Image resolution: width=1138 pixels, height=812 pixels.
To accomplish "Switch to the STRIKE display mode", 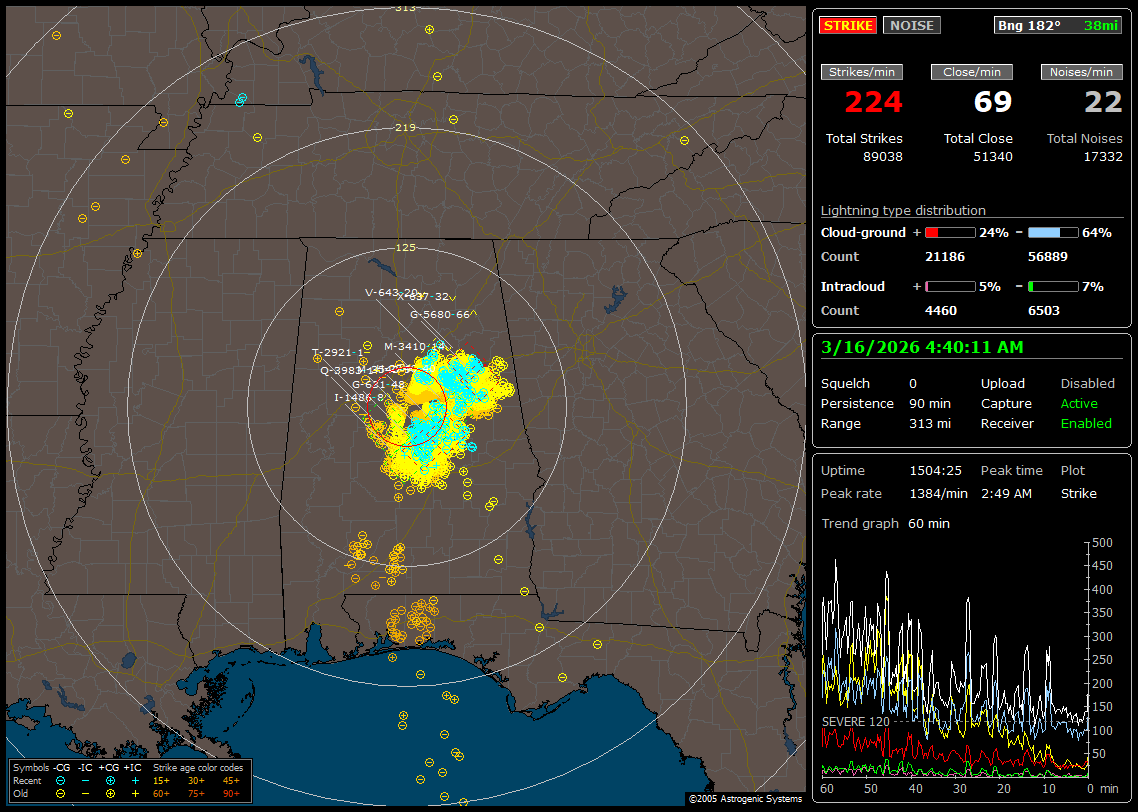I will pos(848,26).
